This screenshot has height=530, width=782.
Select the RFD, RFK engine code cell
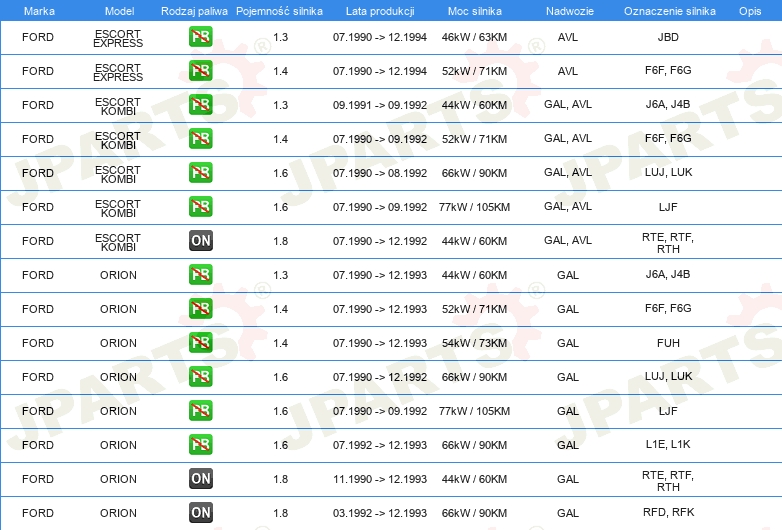(668, 512)
